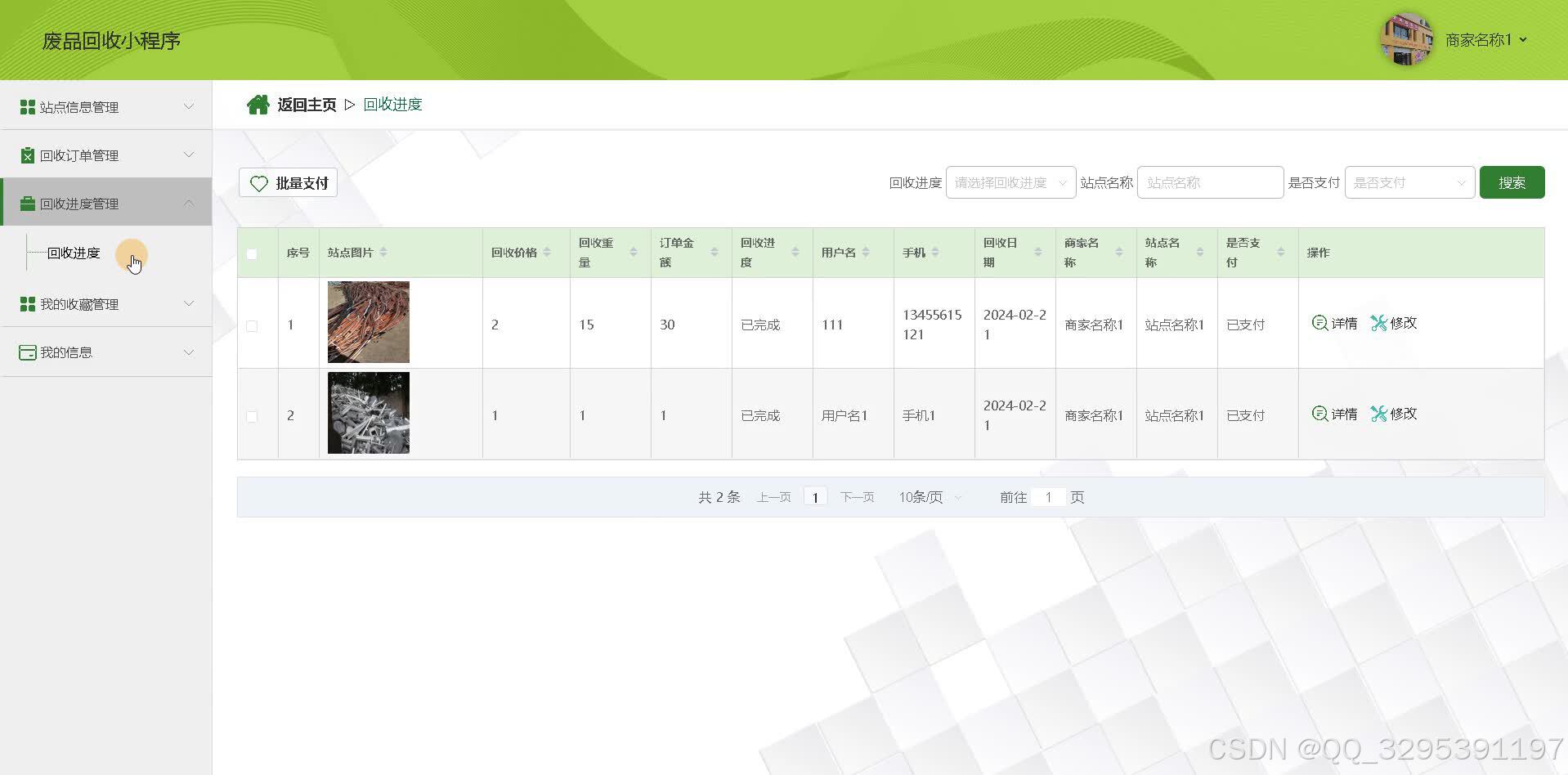Sort by 手机 column arrows
This screenshot has width=1568, height=775.
[x=935, y=253]
